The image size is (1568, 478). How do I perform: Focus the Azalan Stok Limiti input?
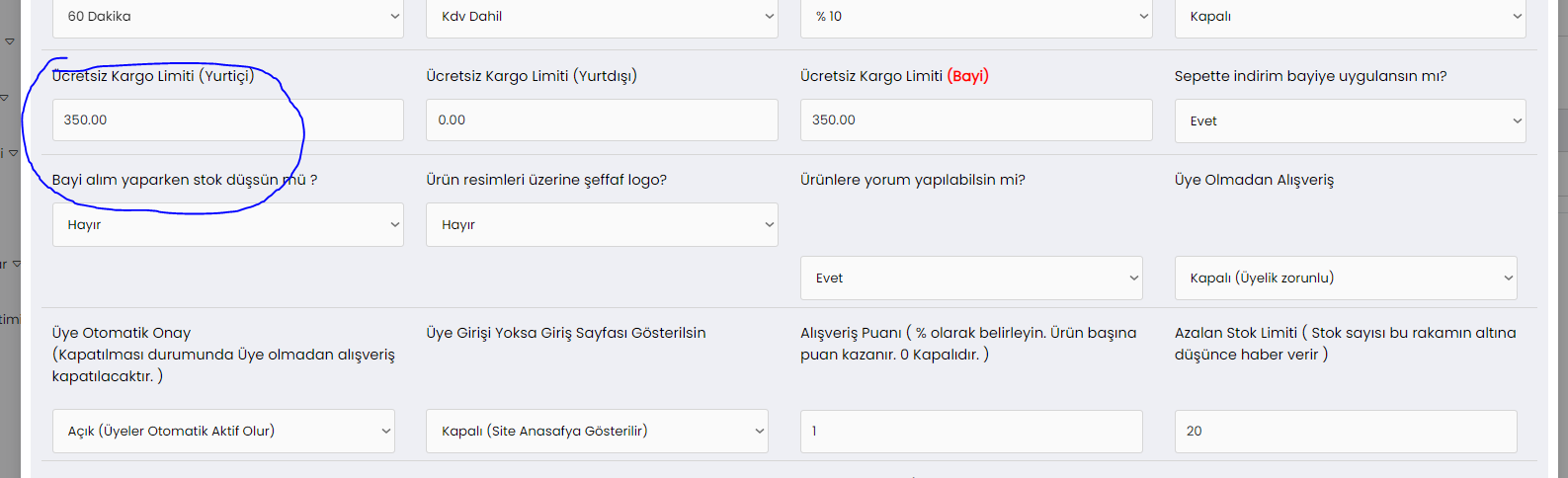[x=1345, y=432]
